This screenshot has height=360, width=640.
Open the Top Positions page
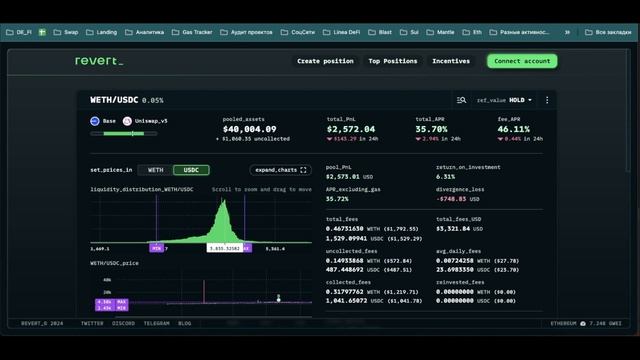coord(393,61)
